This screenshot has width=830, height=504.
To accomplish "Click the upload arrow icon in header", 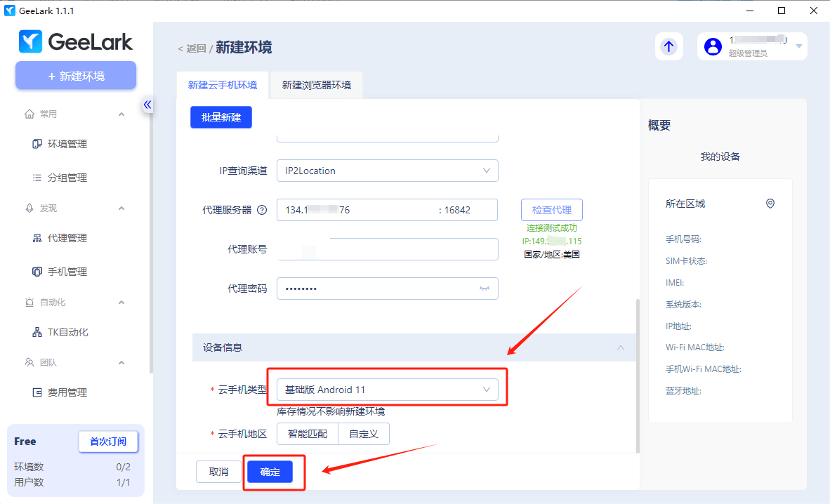I will [669, 46].
